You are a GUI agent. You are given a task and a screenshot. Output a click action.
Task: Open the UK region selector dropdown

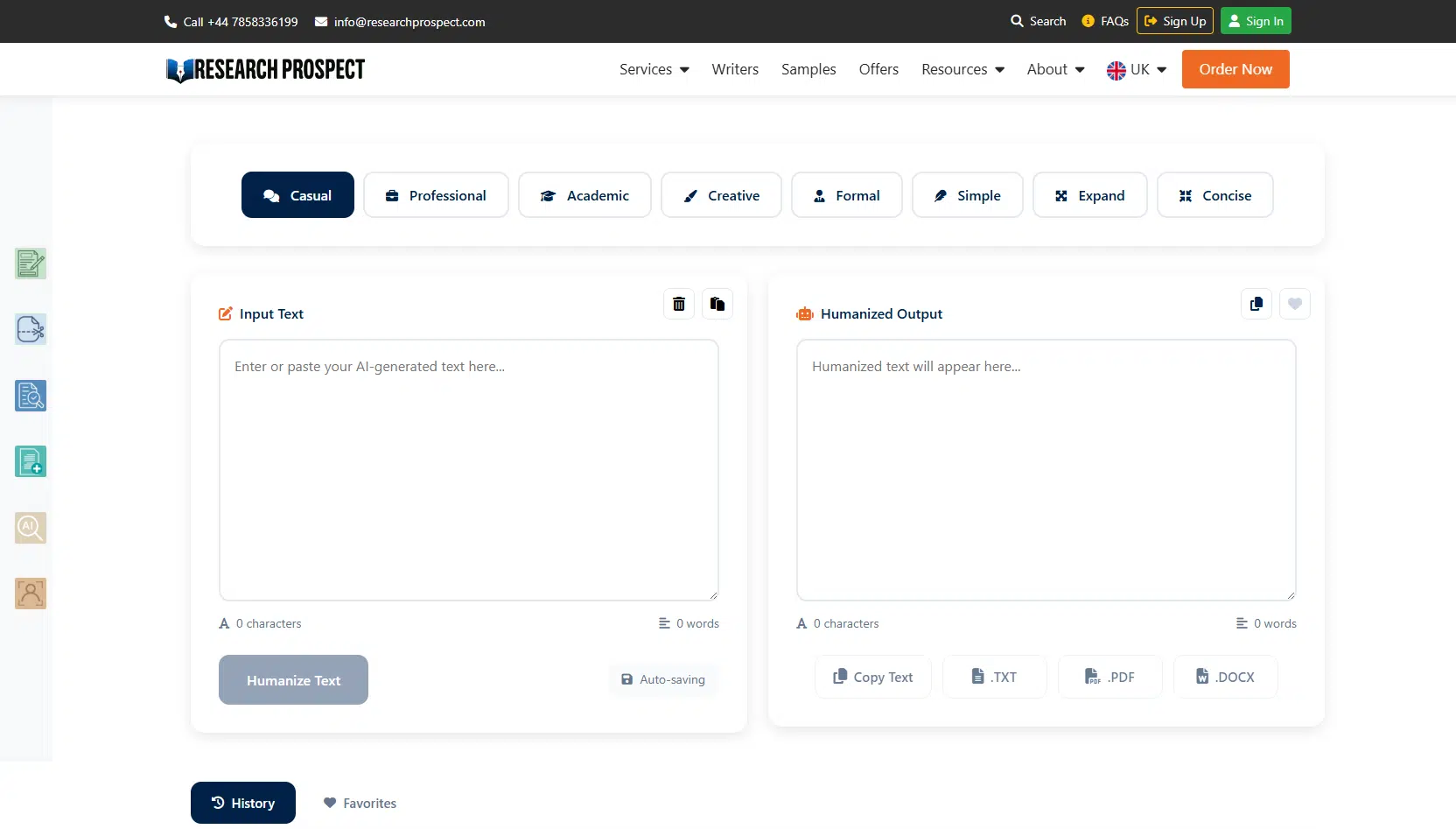tap(1136, 69)
